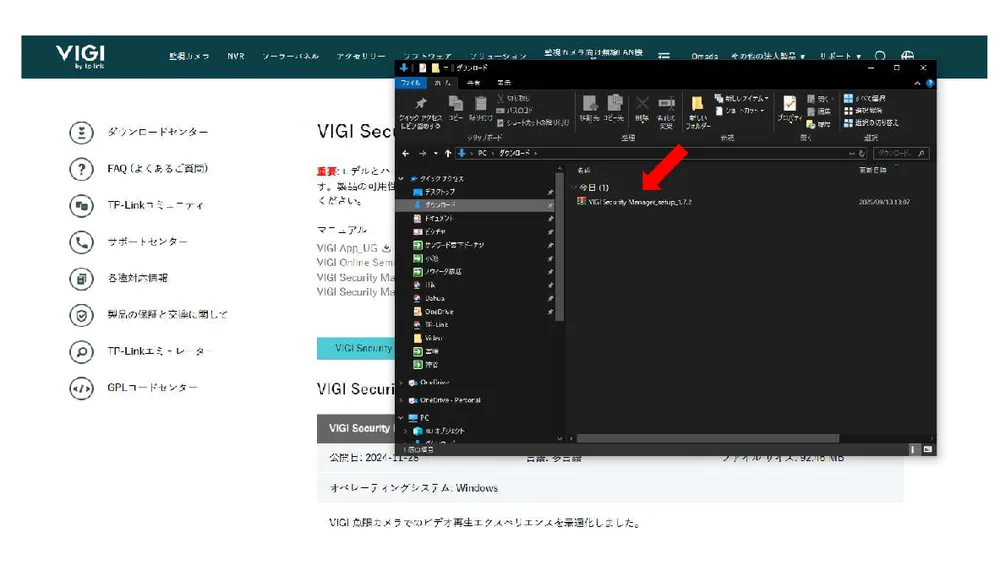Click the VIGI site globe language icon

[x=908, y=56]
